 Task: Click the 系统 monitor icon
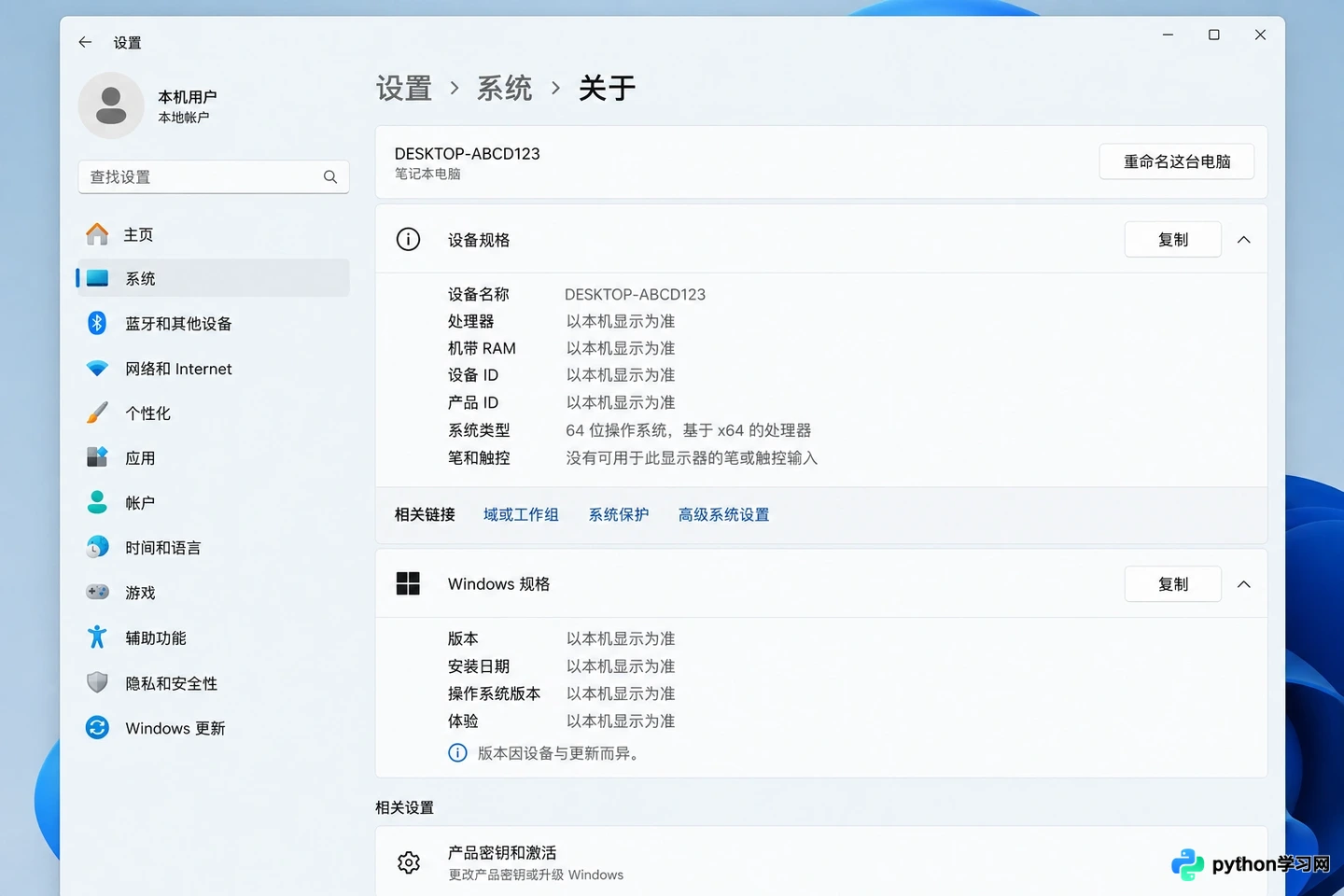coord(97,278)
